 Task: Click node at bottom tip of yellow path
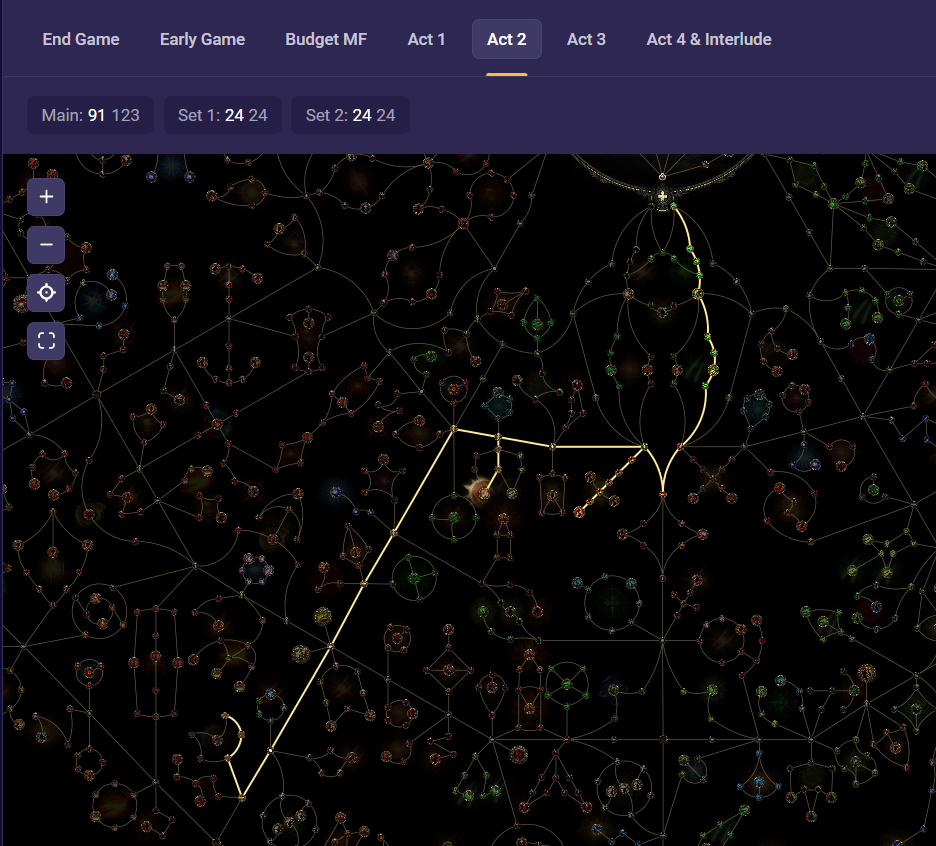[x=242, y=797]
